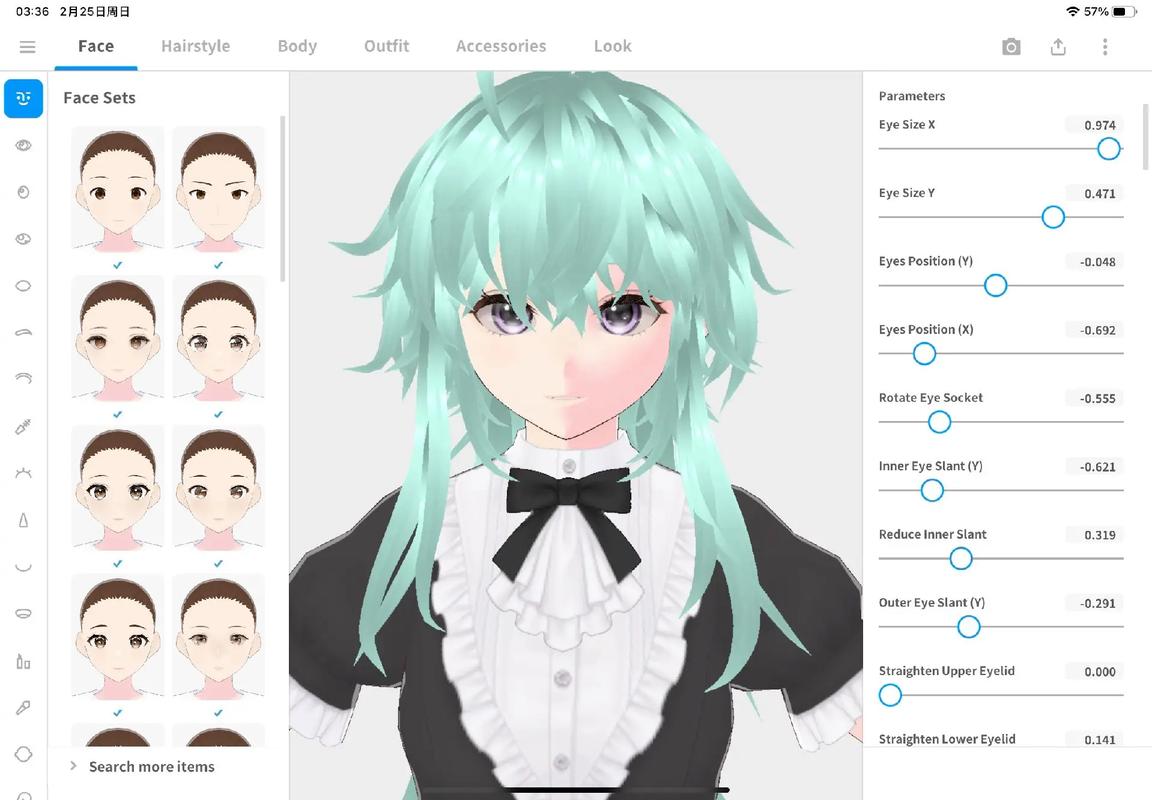This screenshot has height=800, width=1152.
Task: Select the second-row right face set thumbnail
Action: [218, 338]
